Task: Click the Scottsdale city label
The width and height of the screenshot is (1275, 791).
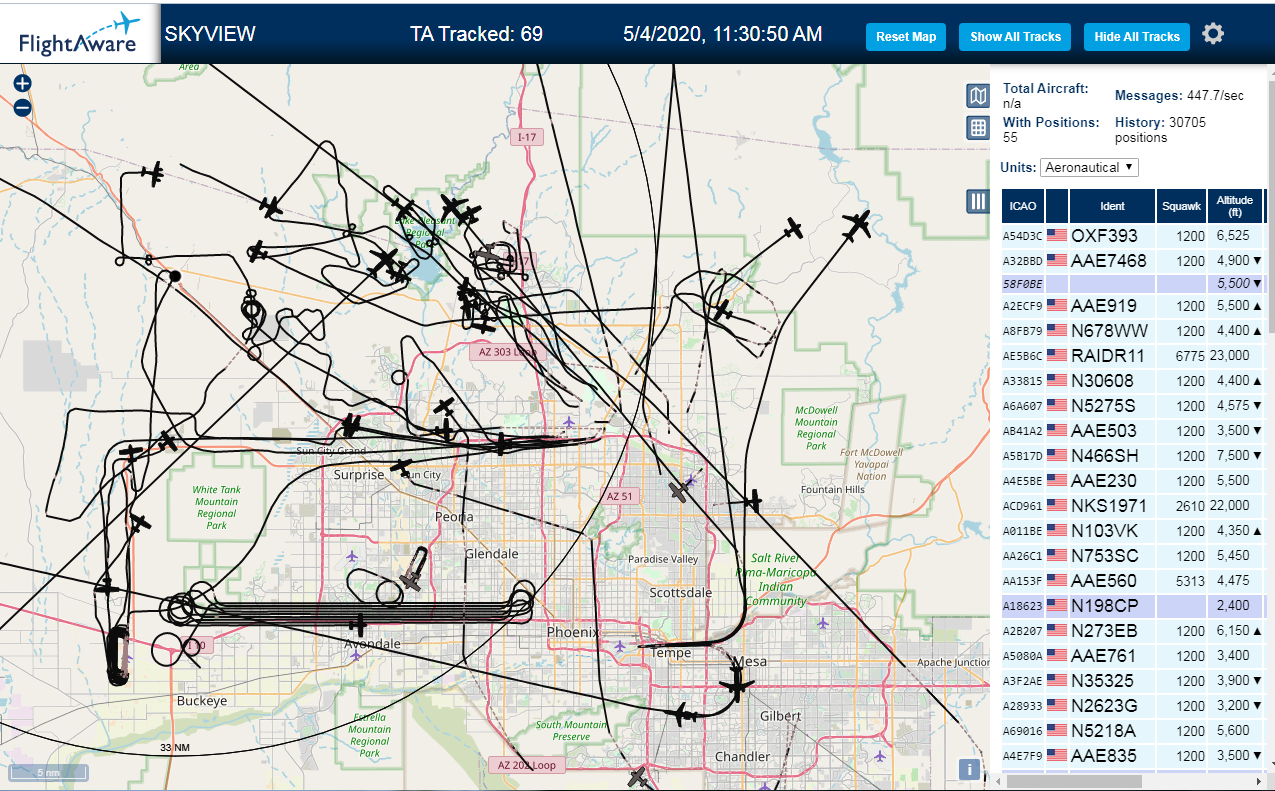Action: 681,592
